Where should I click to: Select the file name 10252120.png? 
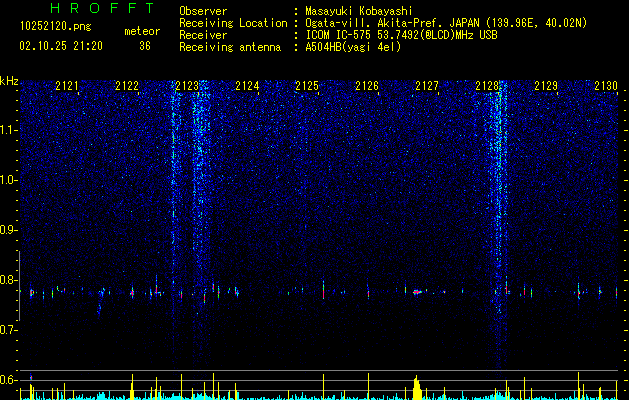(x=56, y=26)
